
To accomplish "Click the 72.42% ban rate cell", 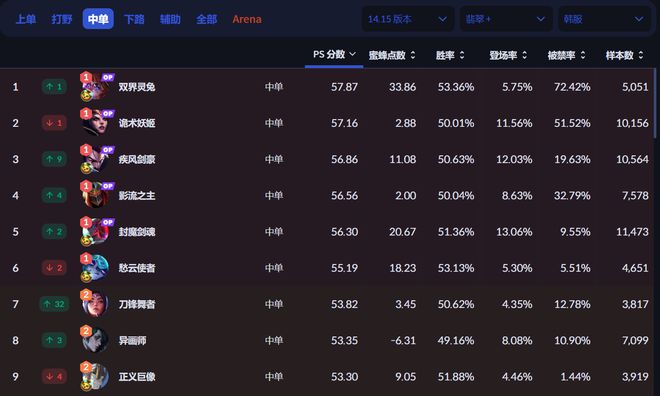I will click(572, 87).
